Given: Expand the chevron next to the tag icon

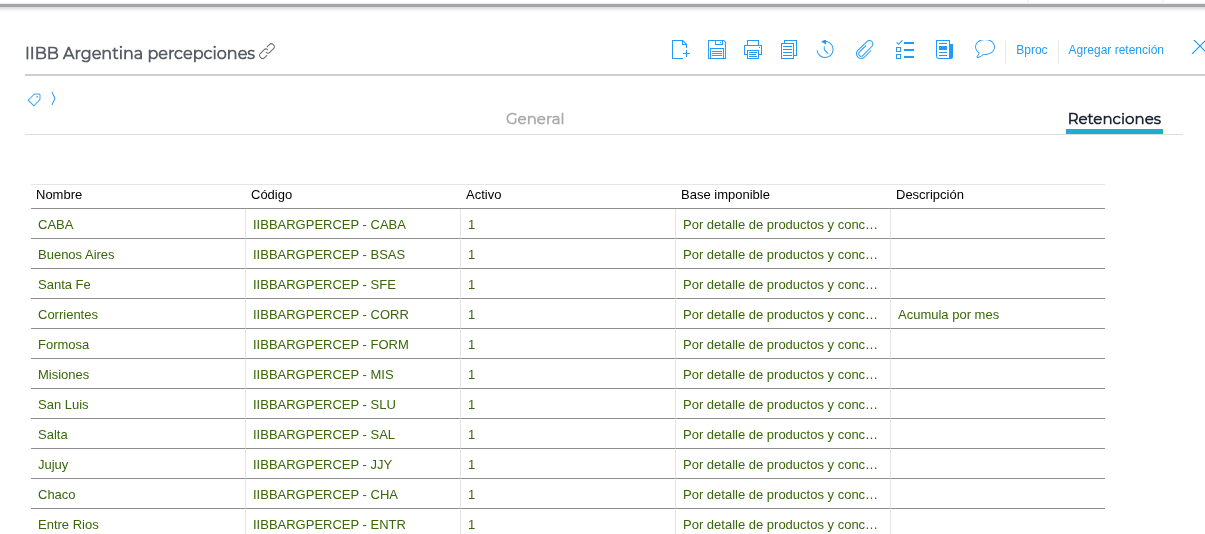Looking at the screenshot, I should click(x=53, y=98).
